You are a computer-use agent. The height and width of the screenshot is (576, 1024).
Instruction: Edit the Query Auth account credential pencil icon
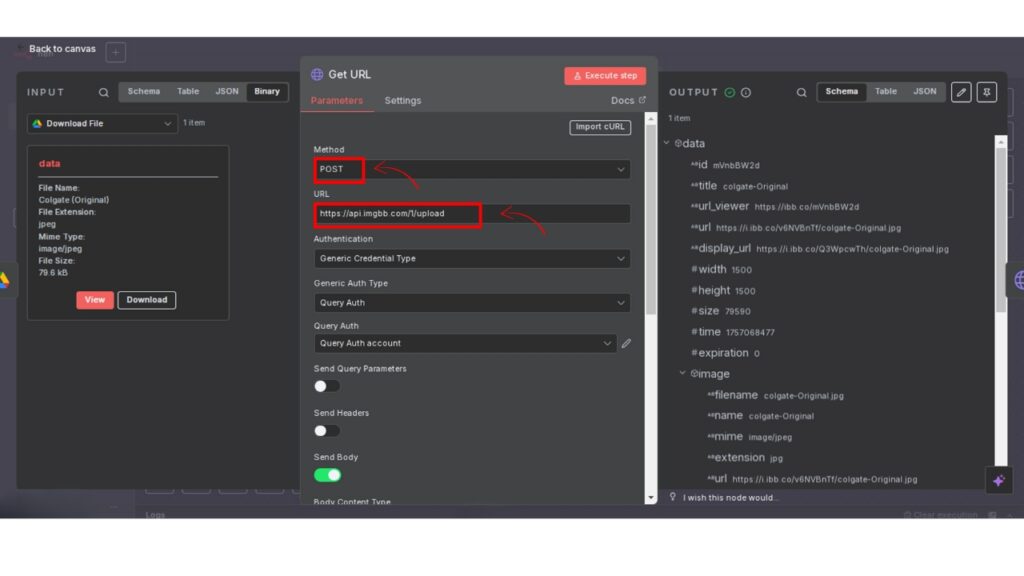click(x=626, y=343)
